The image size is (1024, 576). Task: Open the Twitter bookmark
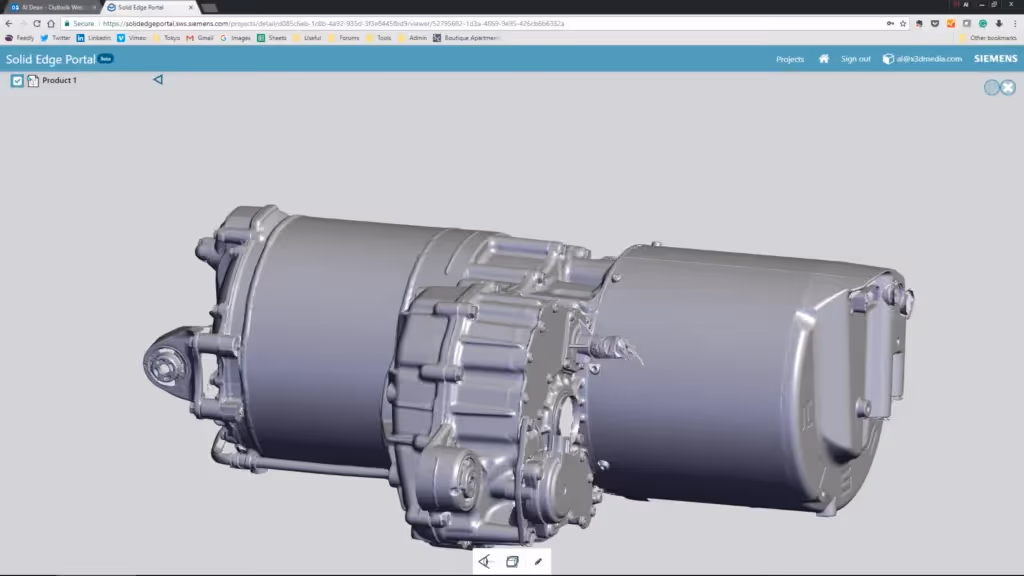pos(55,38)
